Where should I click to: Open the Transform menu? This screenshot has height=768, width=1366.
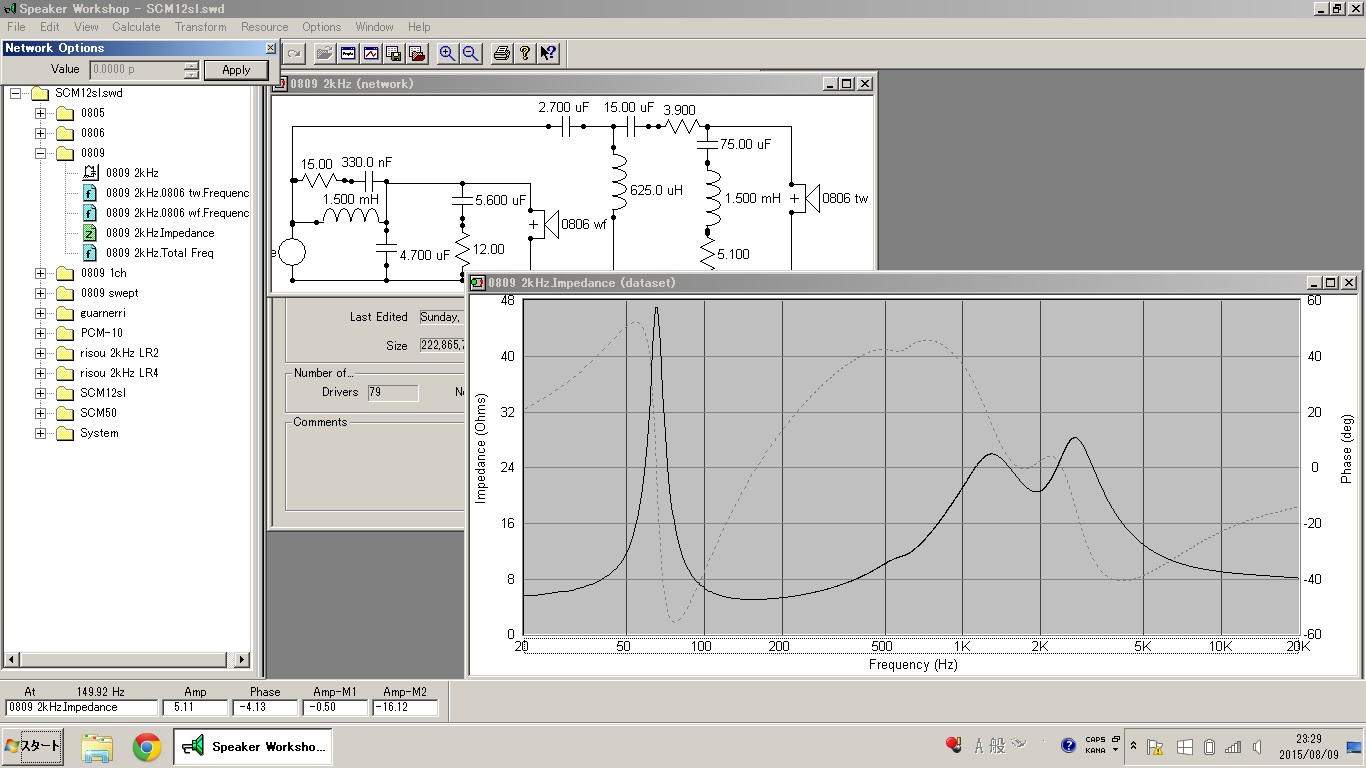coord(200,27)
